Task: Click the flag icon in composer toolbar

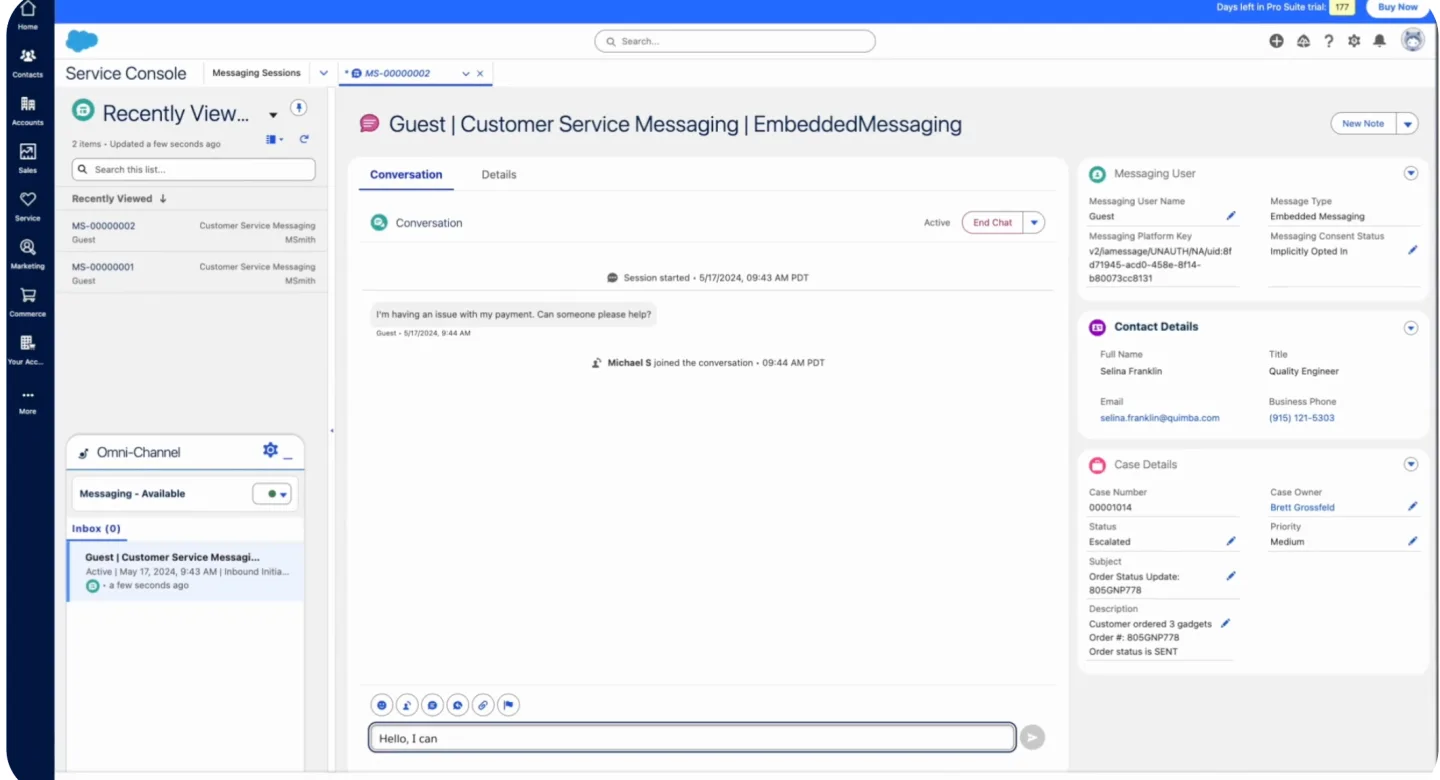Action: pyautogui.click(x=508, y=705)
